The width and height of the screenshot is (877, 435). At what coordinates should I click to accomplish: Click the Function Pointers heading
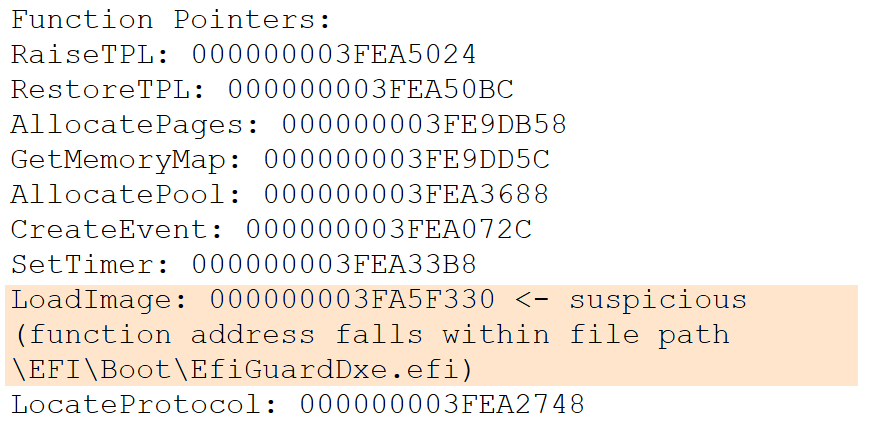click(170, 20)
